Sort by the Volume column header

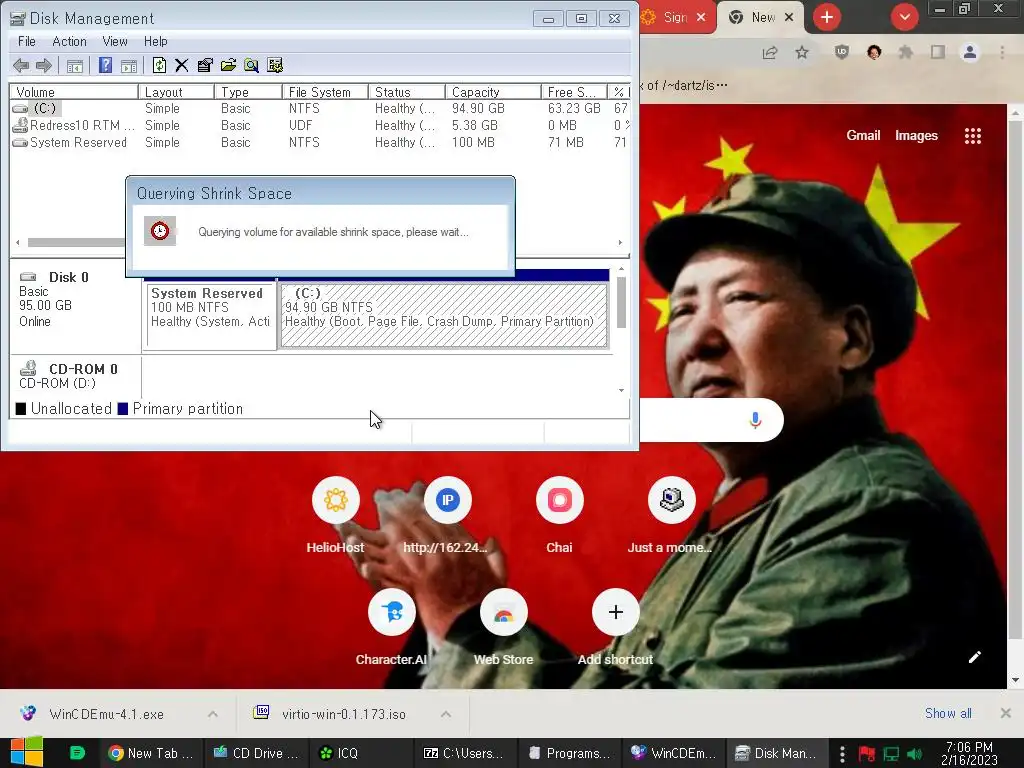tap(74, 92)
